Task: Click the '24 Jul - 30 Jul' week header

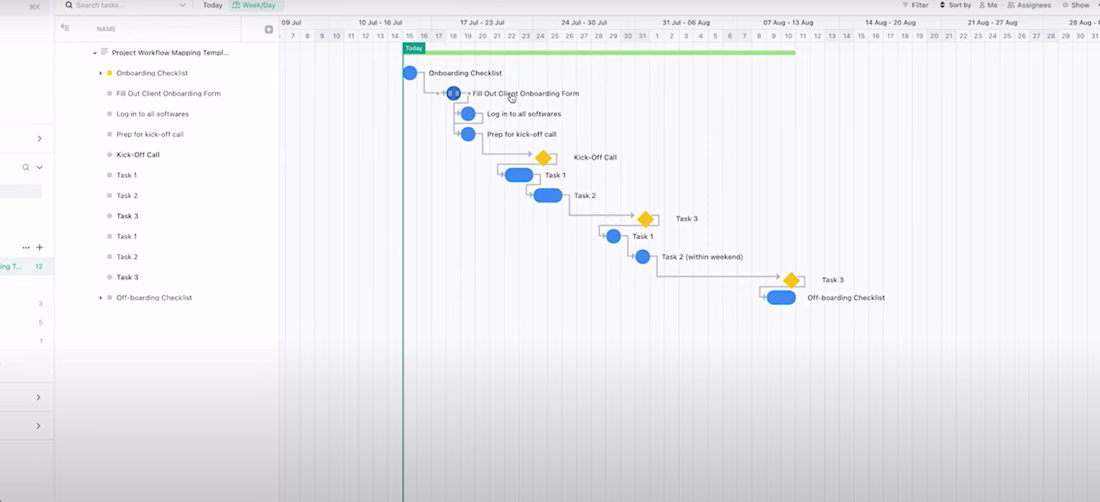Action: (x=584, y=22)
